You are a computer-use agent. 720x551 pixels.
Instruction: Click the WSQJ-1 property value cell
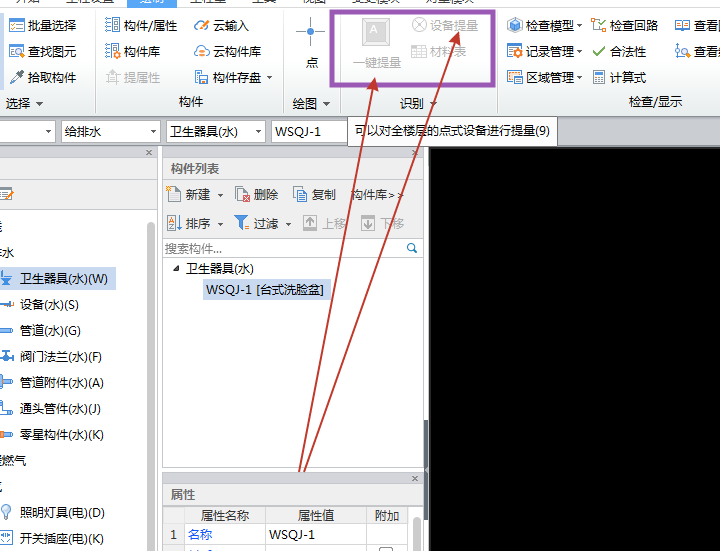coord(316,534)
